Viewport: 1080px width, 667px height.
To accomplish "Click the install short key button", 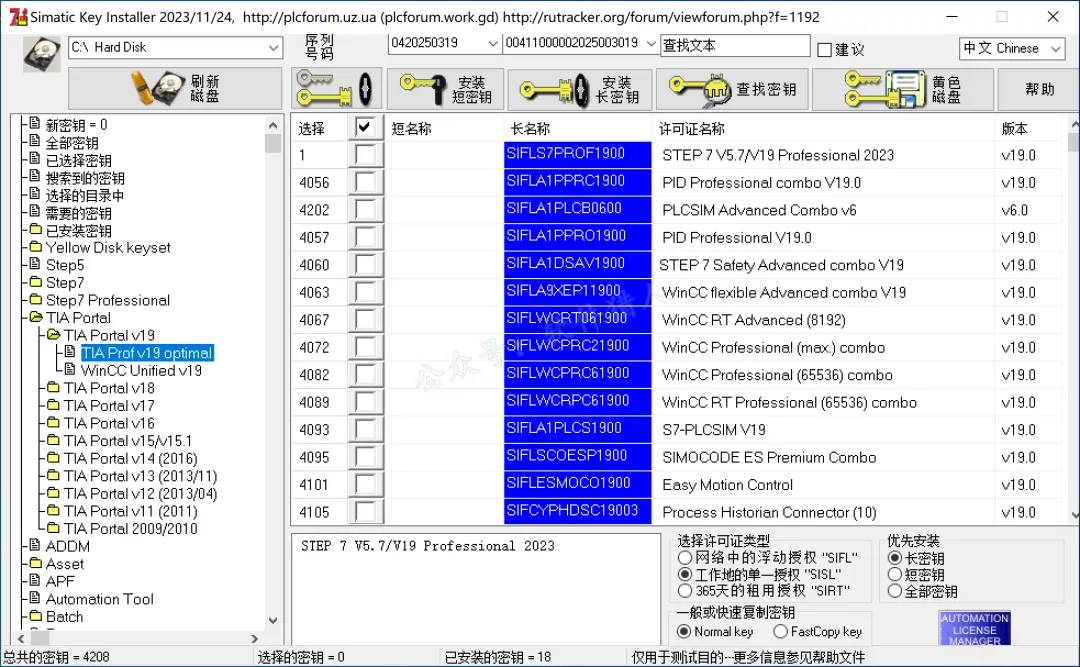I will (445, 89).
